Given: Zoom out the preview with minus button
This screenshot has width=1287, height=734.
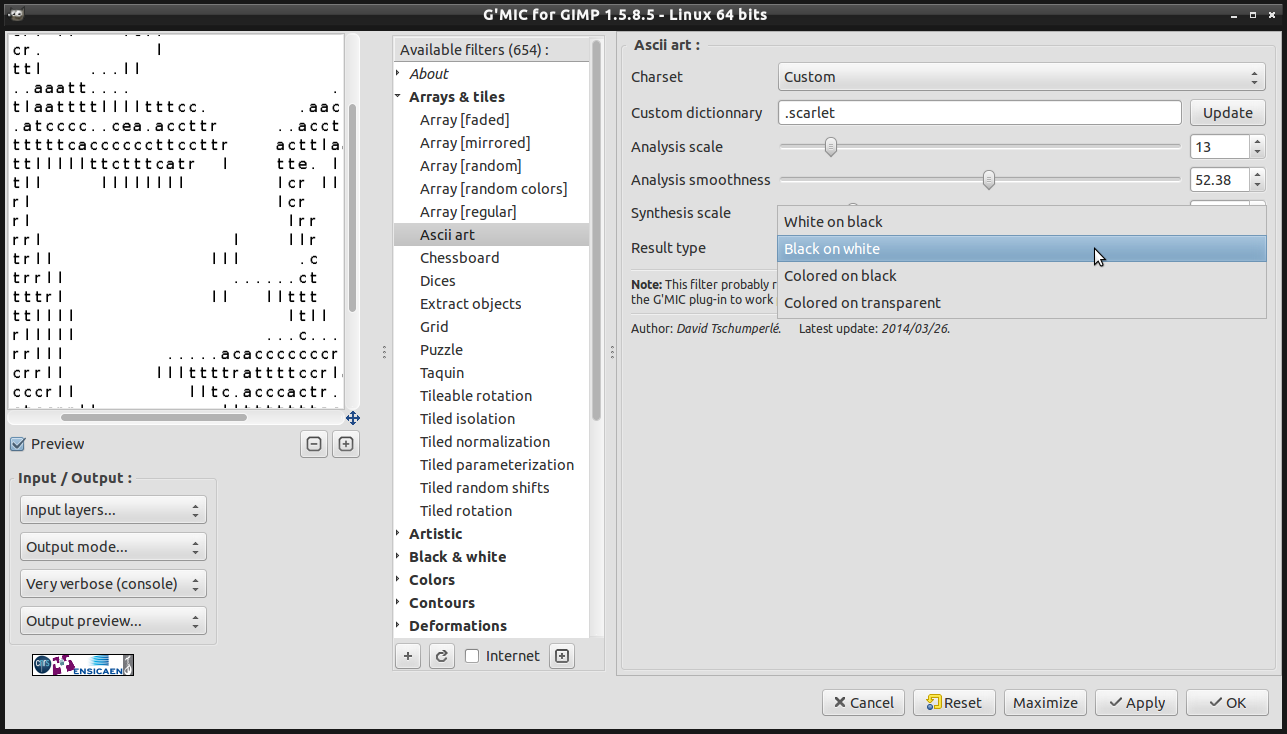Looking at the screenshot, I should (x=314, y=444).
